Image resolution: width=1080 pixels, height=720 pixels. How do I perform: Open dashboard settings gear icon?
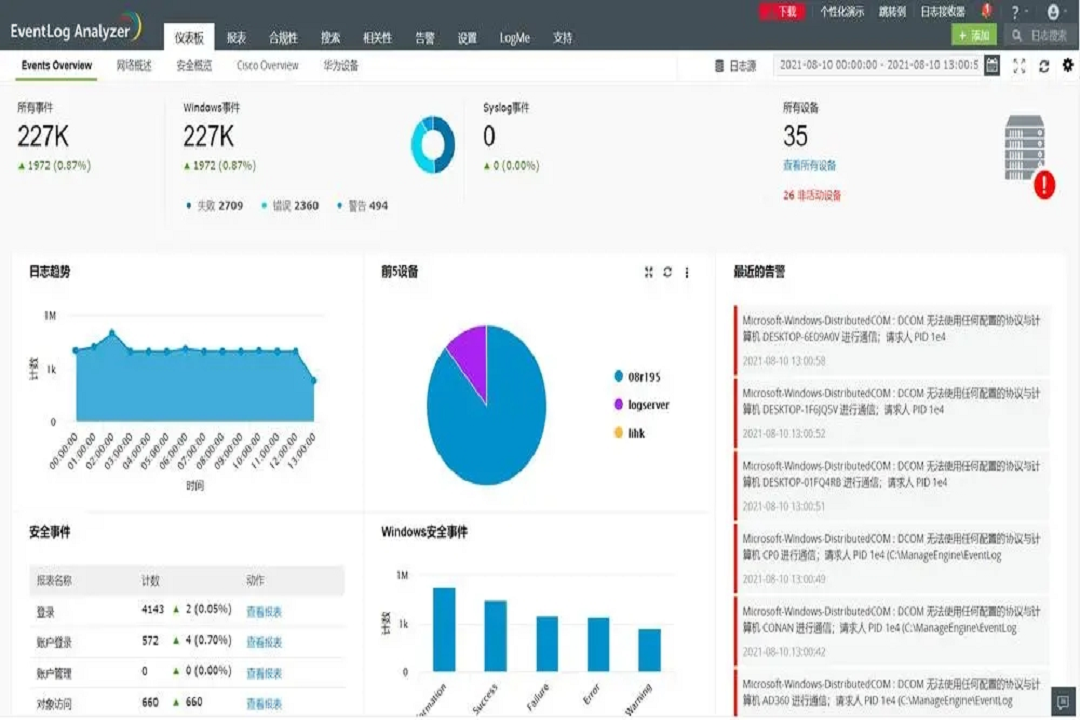click(1068, 65)
